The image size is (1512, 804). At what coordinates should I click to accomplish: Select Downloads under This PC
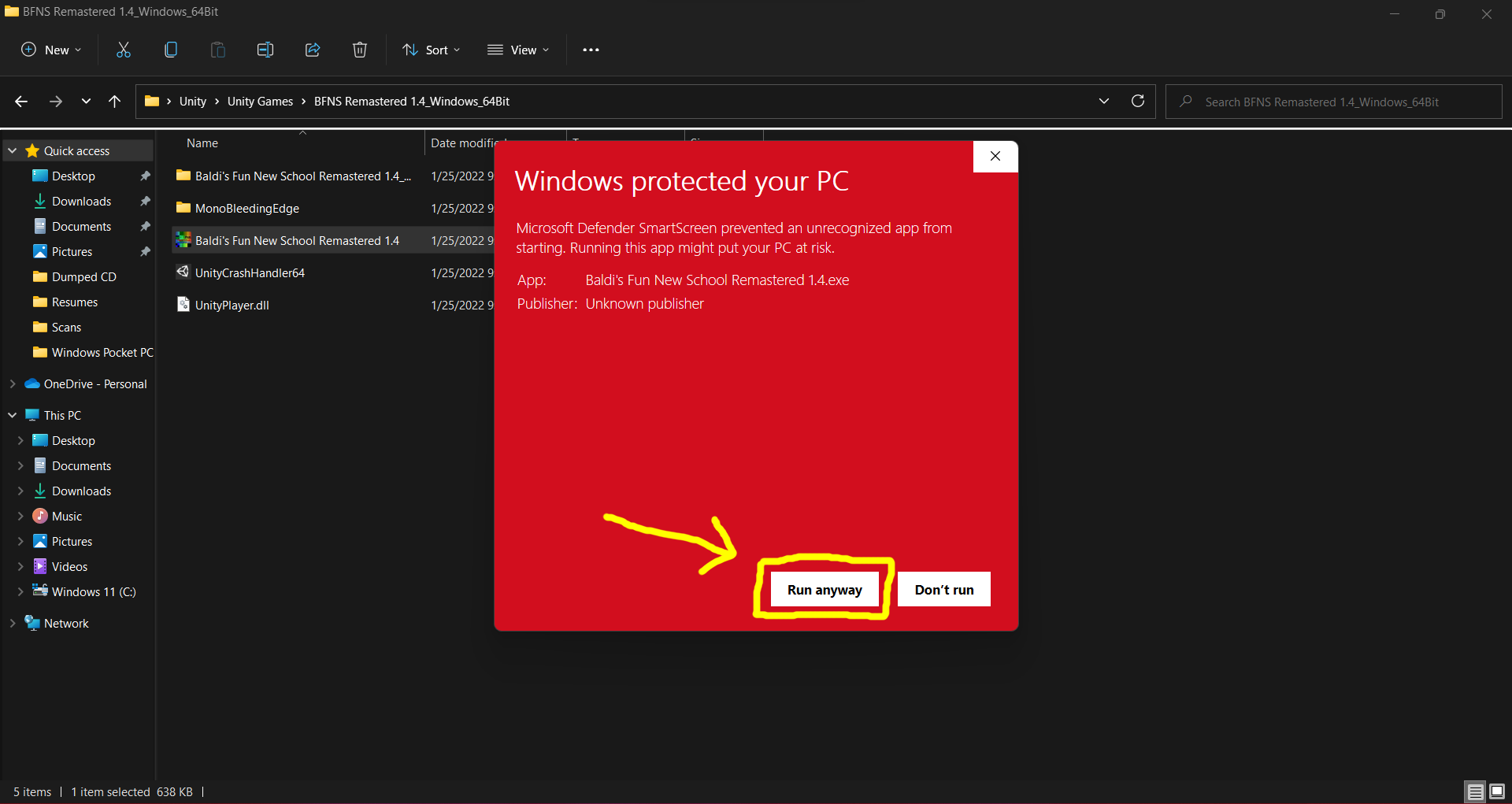[81, 491]
